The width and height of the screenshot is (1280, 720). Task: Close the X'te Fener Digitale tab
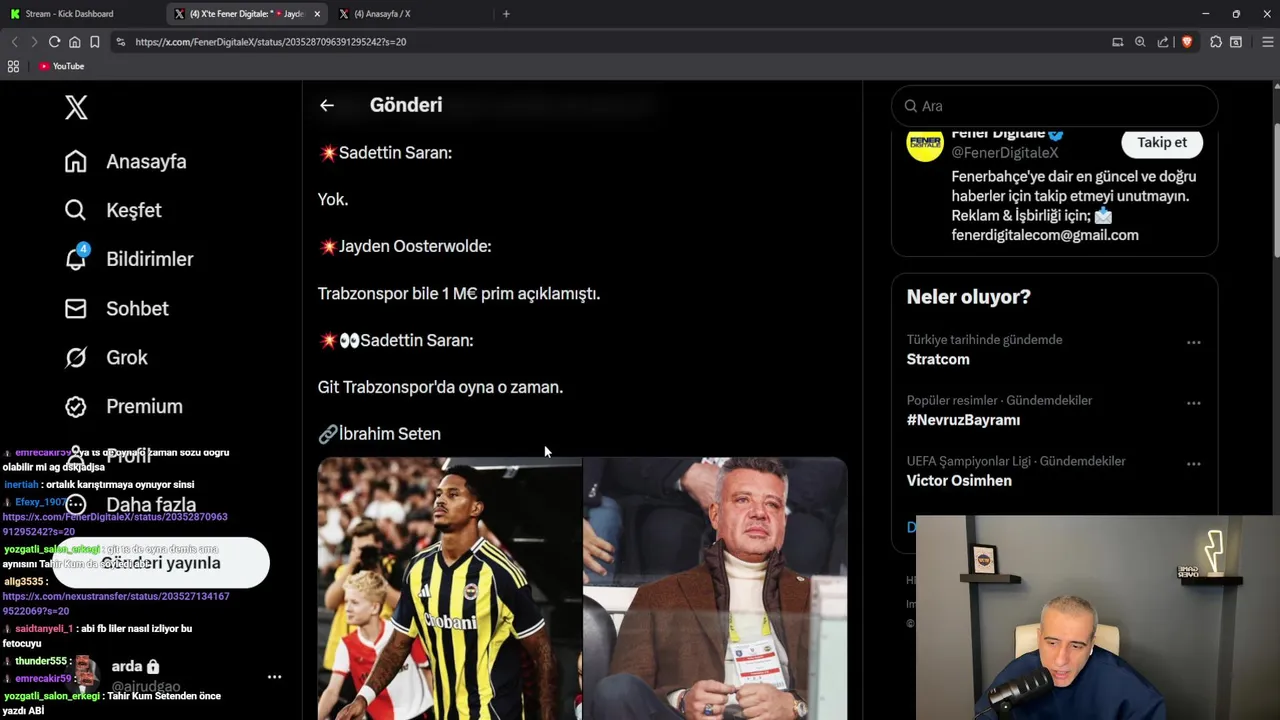pyautogui.click(x=318, y=14)
